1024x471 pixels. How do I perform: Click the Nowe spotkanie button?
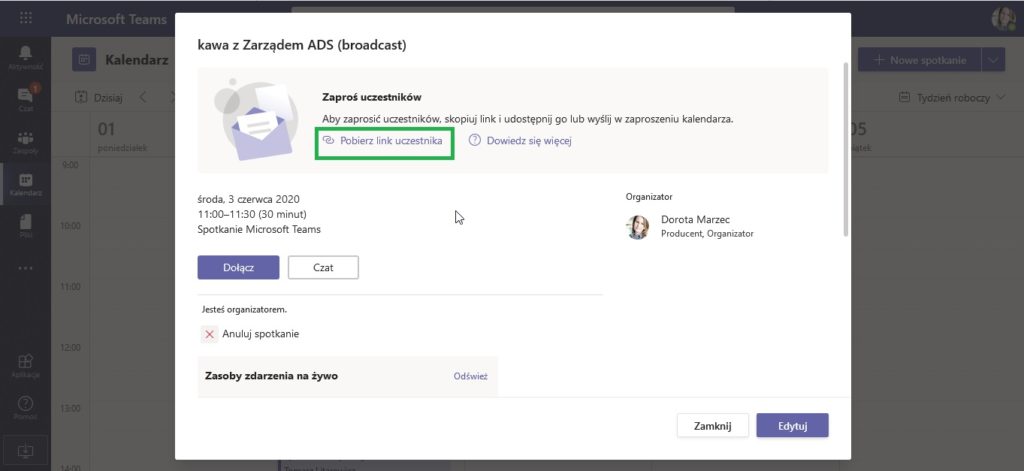tap(919, 59)
